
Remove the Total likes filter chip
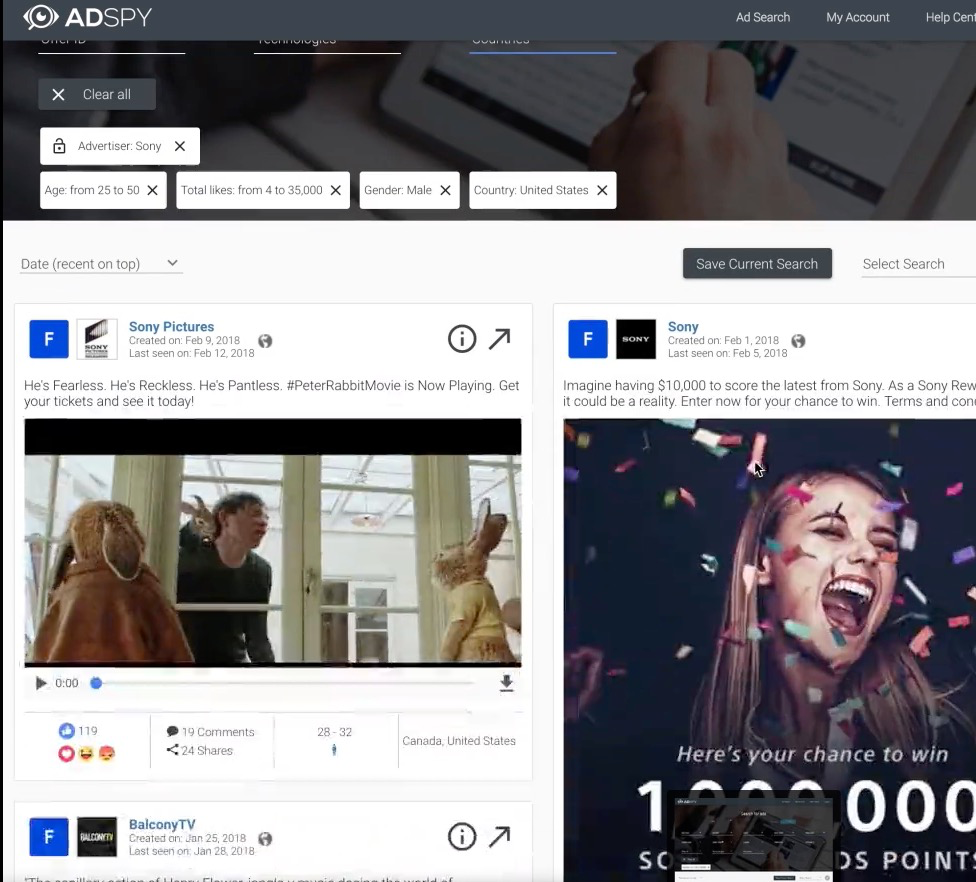[336, 190]
